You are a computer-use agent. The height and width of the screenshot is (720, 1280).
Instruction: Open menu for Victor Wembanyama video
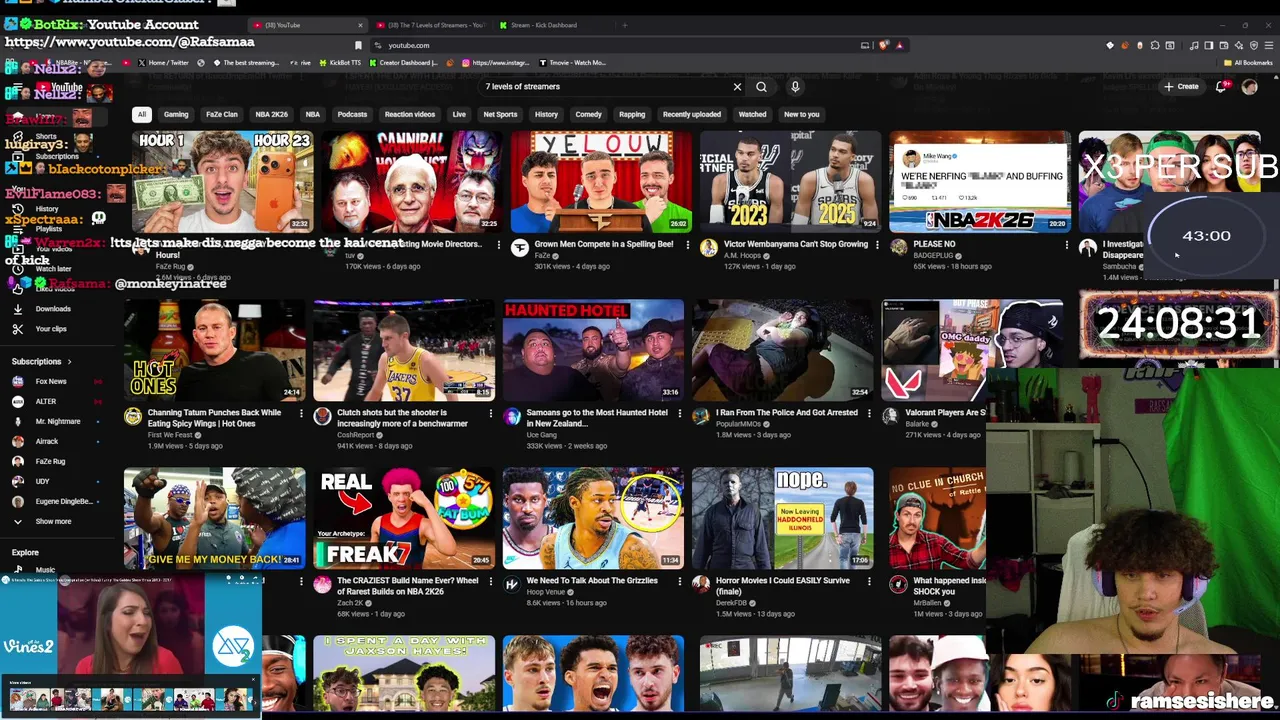(x=876, y=244)
